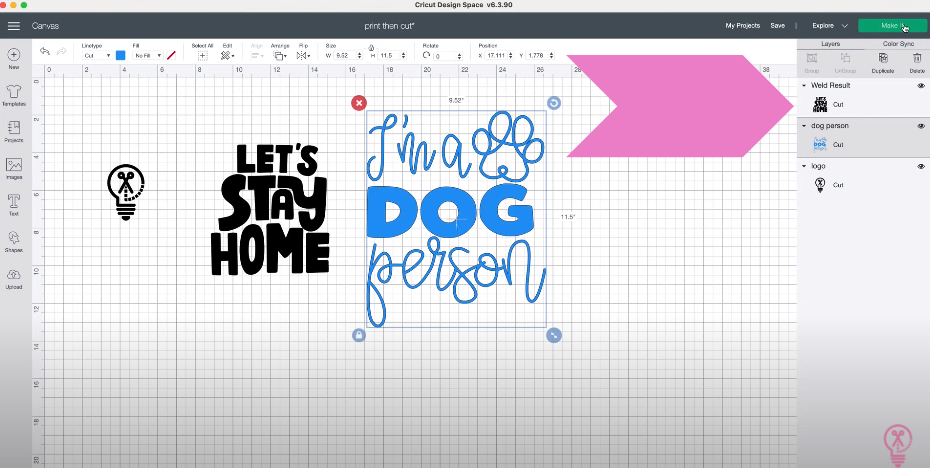Click the no-fill color swatch
Viewport: 930px width, 468px height.
(x=171, y=55)
